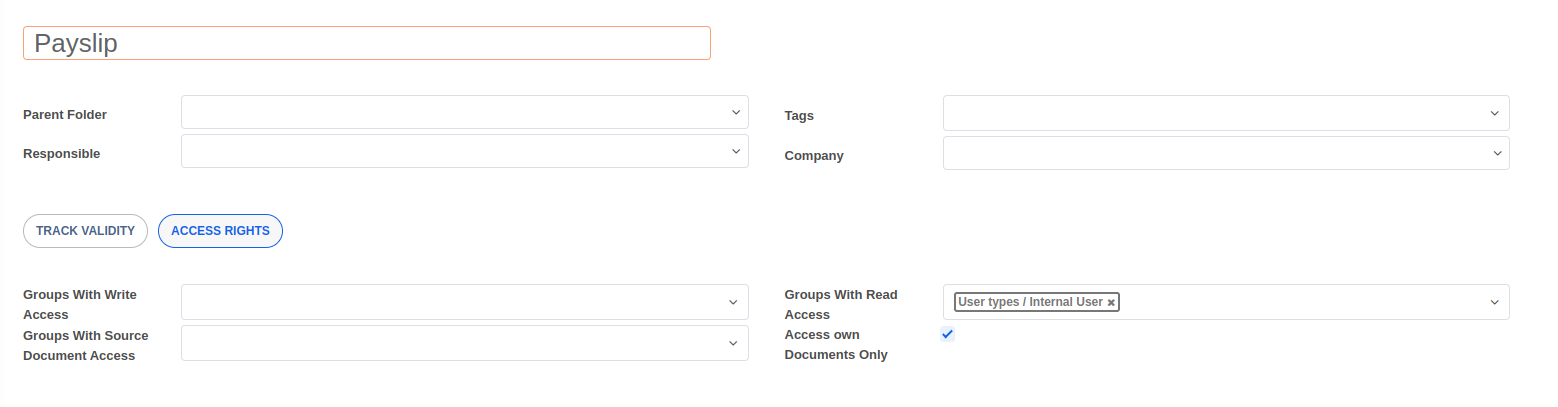The height and width of the screenshot is (407, 1558).
Task: Expand Groups With Read Access arrow
Action: click(x=1496, y=301)
